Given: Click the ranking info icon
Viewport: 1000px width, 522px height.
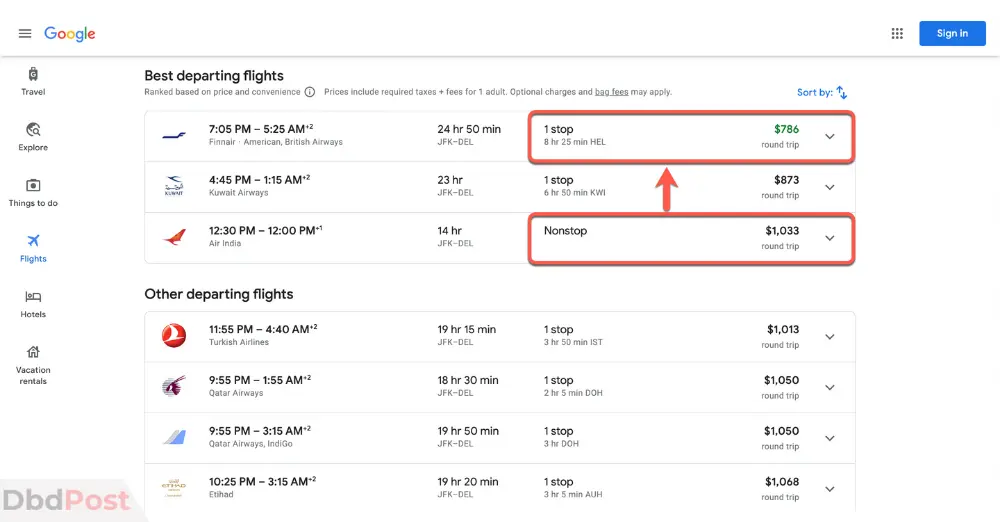Looking at the screenshot, I should coord(310,92).
